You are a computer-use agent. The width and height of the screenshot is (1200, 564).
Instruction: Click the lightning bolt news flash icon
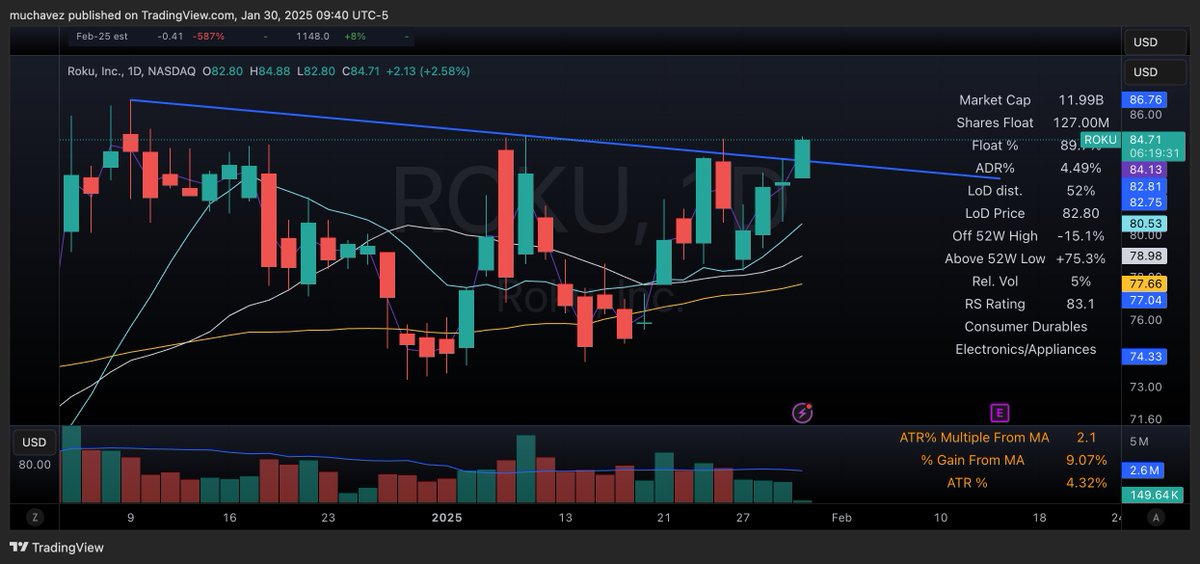tap(802, 412)
